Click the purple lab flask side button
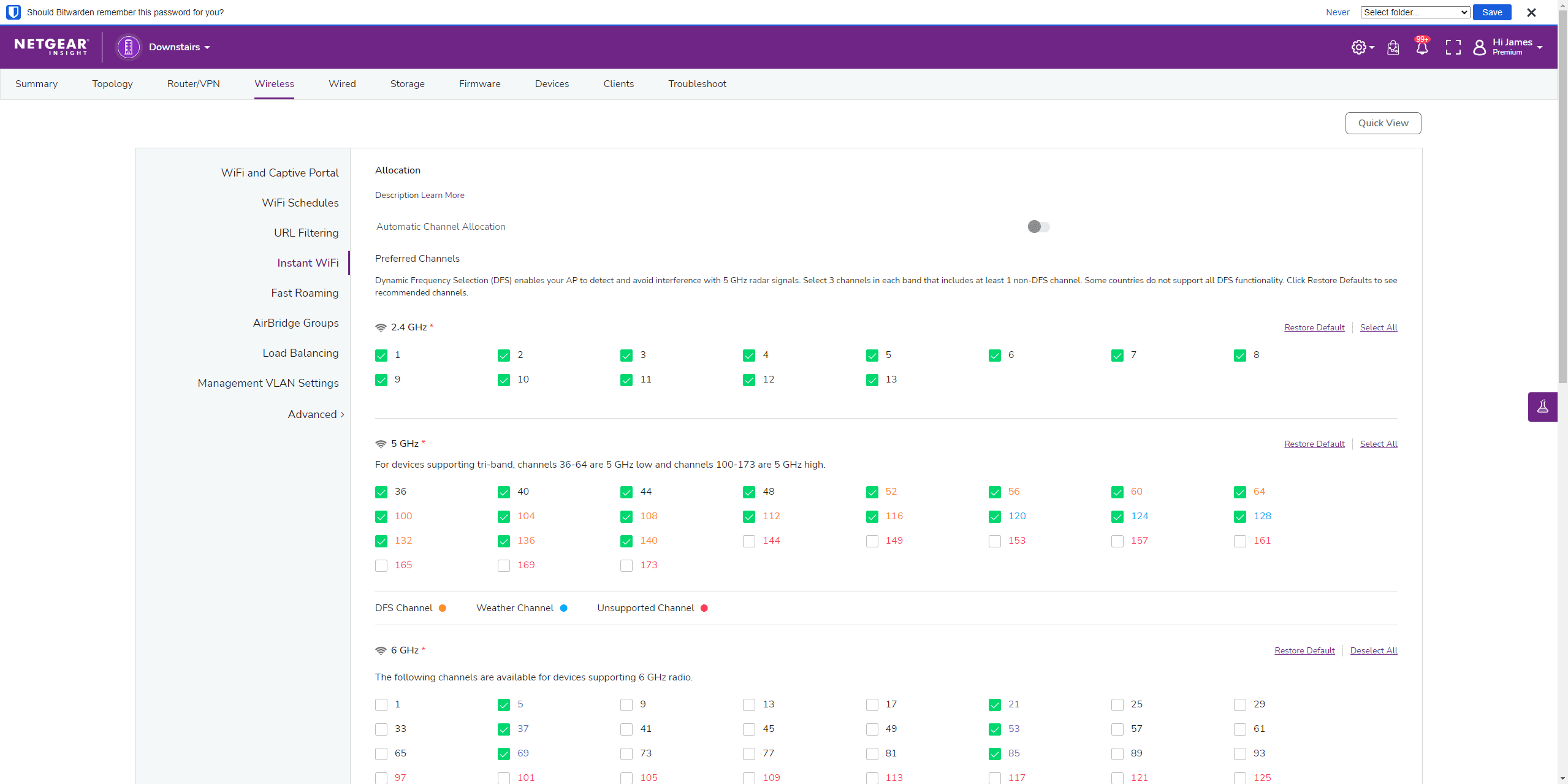The image size is (1568, 784). pyautogui.click(x=1542, y=406)
